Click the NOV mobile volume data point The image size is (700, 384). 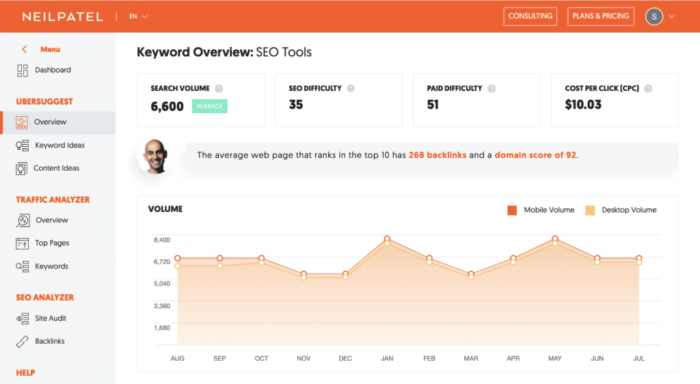pyautogui.click(x=304, y=274)
